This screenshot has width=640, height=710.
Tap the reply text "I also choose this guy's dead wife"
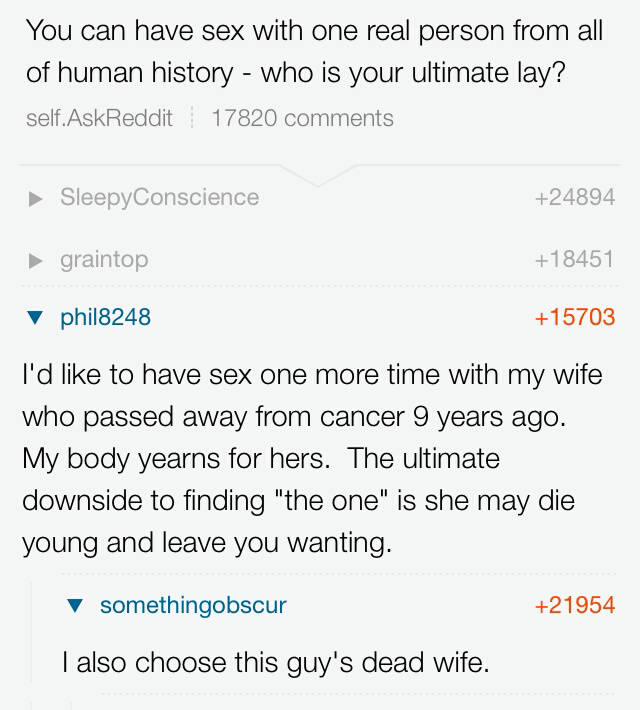[x=275, y=662]
